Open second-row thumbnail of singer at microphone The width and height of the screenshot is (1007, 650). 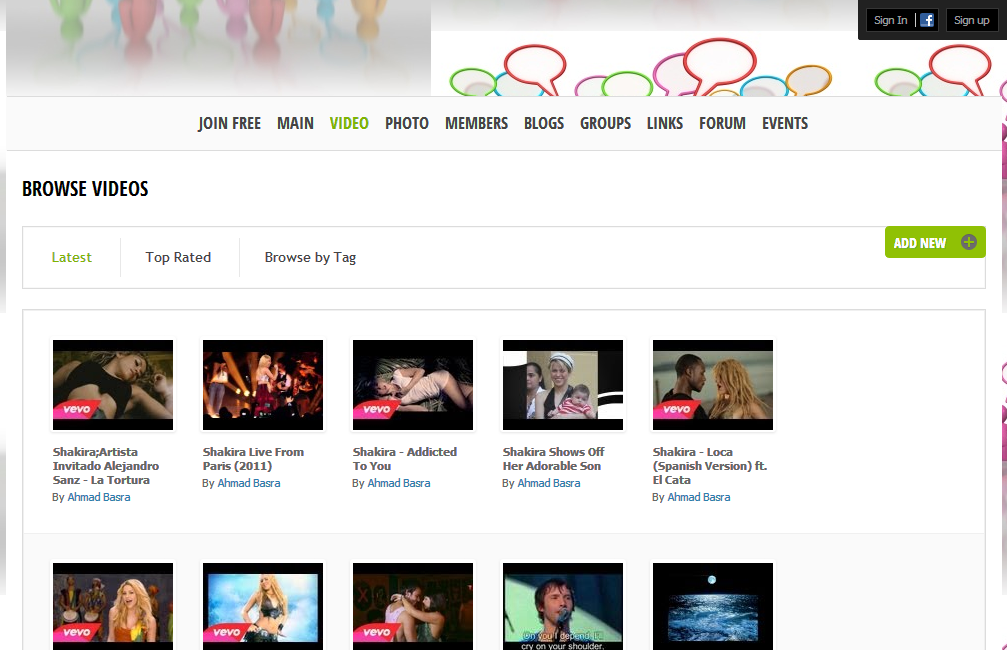[563, 606]
